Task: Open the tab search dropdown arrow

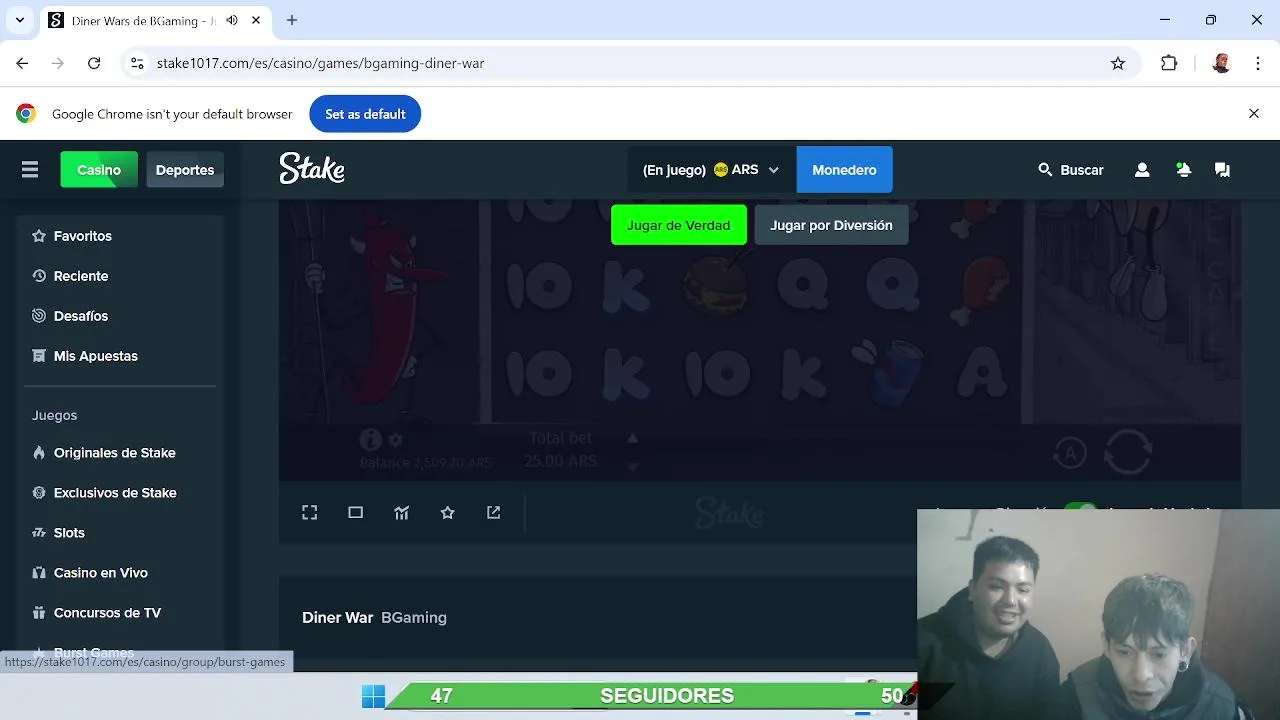Action: 19,20
